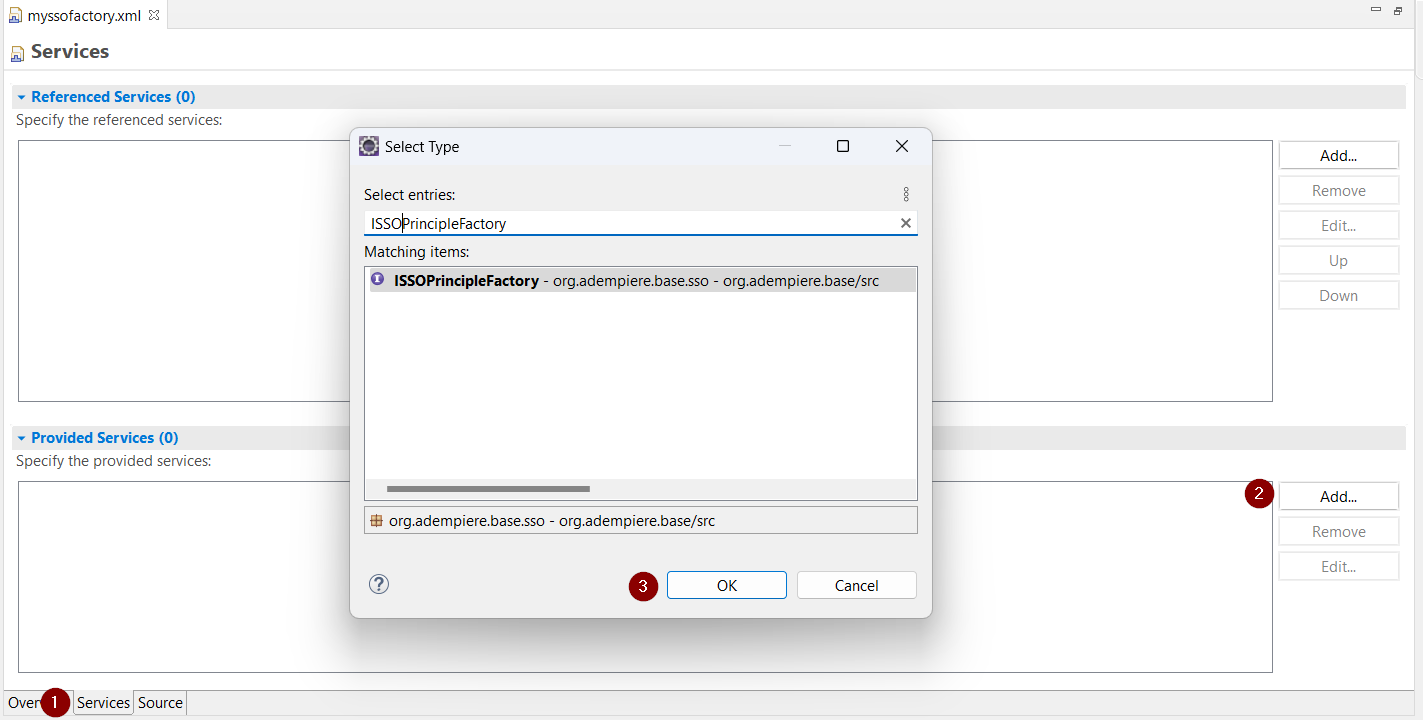Screen dimensions: 1423x720
Task: Collapse the Referenced Services section
Action: click(x=21, y=97)
